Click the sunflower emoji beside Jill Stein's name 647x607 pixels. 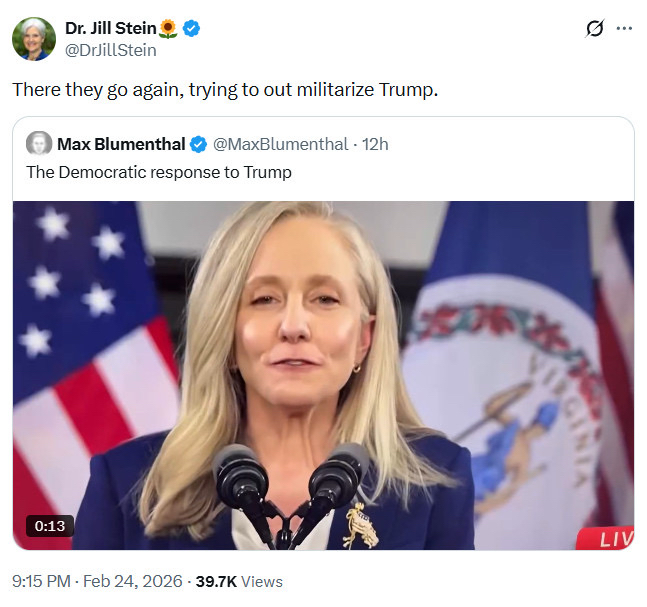coord(168,29)
